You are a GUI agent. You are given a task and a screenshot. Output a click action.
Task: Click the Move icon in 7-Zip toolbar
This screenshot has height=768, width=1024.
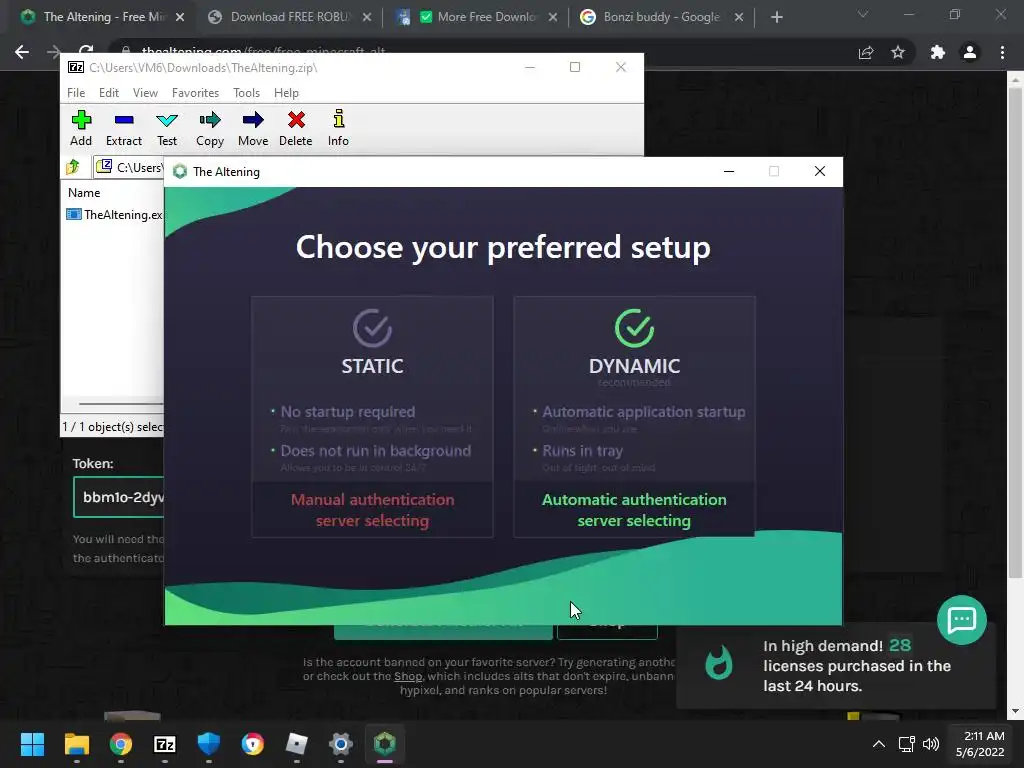point(253,128)
